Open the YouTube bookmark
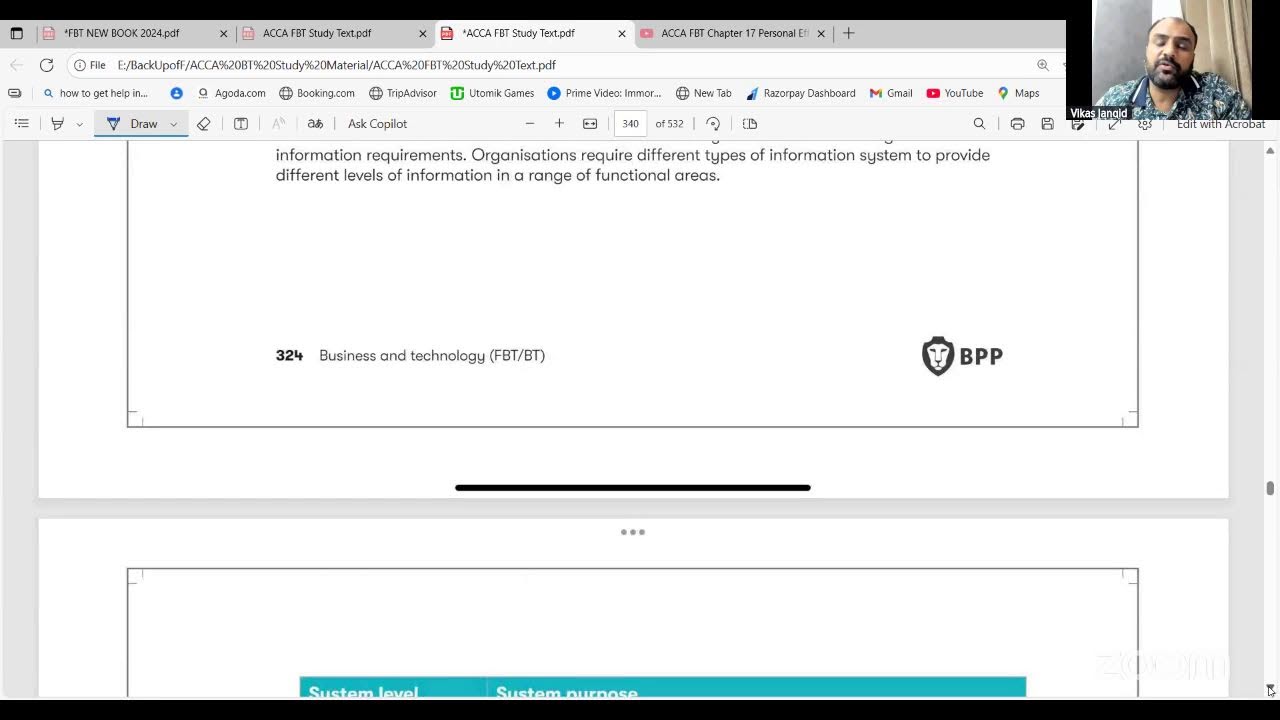The width and height of the screenshot is (1280, 720). coord(954,93)
